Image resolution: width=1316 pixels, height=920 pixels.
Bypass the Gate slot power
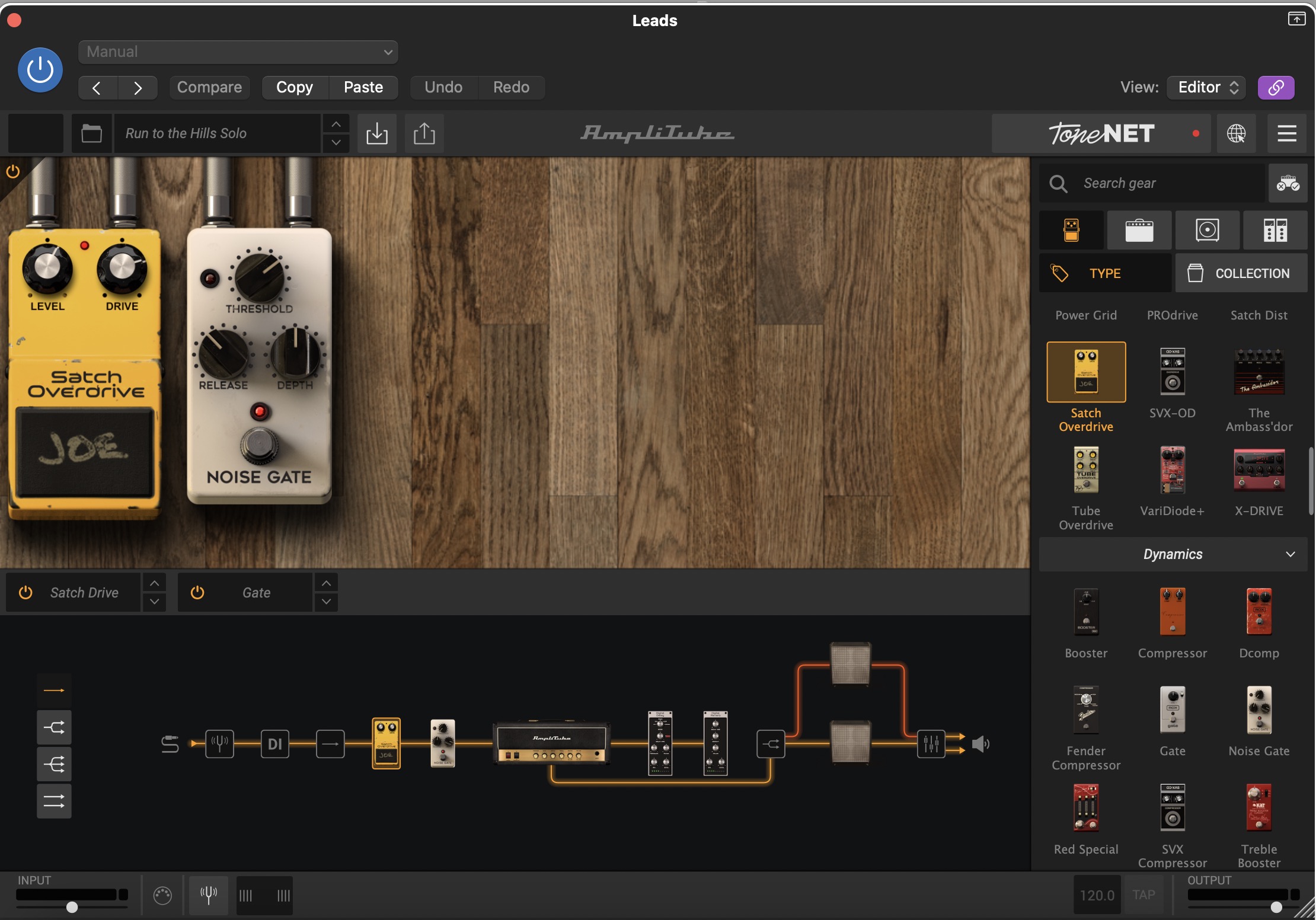point(197,593)
